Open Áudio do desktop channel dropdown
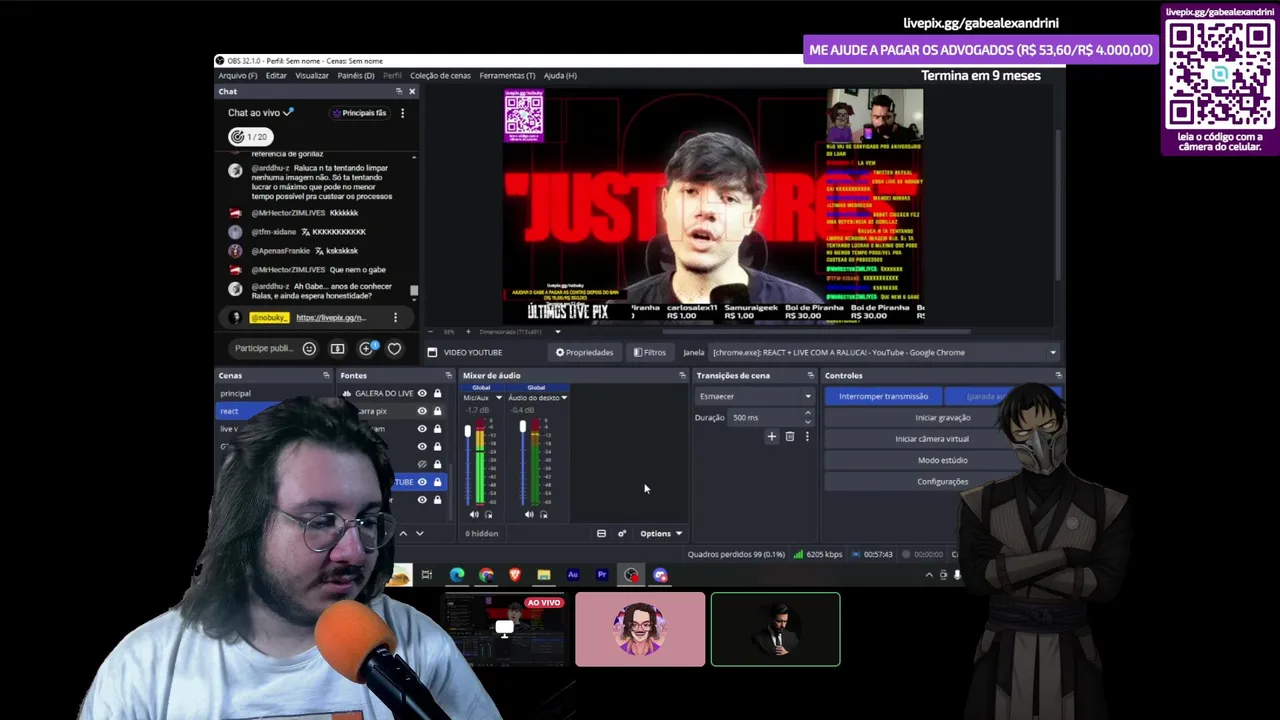The image size is (1280, 720). point(564,398)
